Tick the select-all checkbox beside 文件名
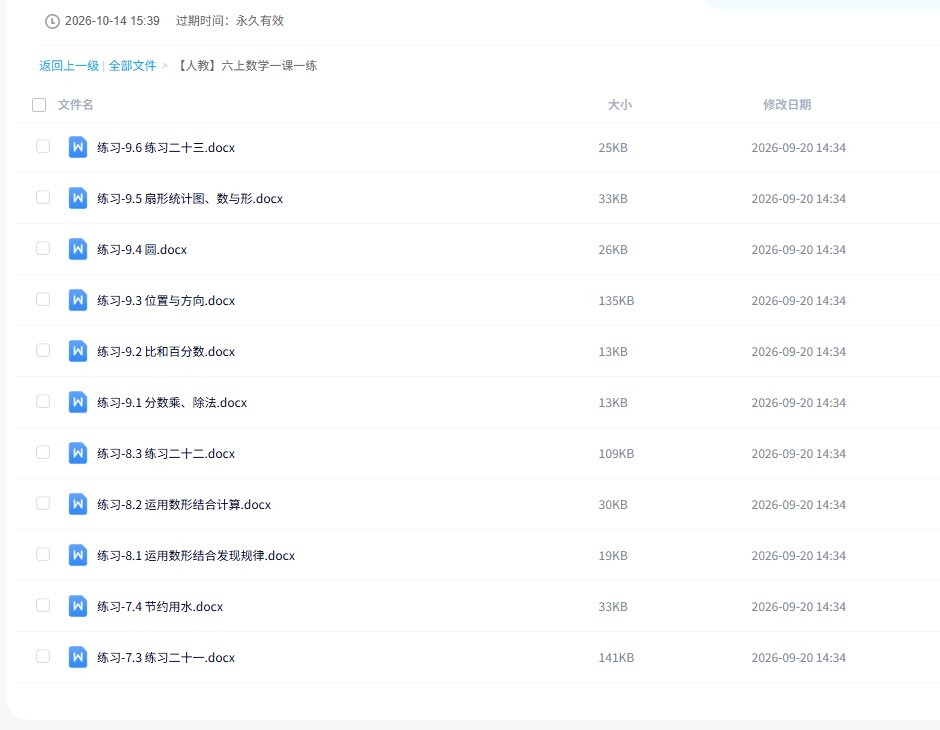Image resolution: width=940 pixels, height=730 pixels. coord(39,105)
